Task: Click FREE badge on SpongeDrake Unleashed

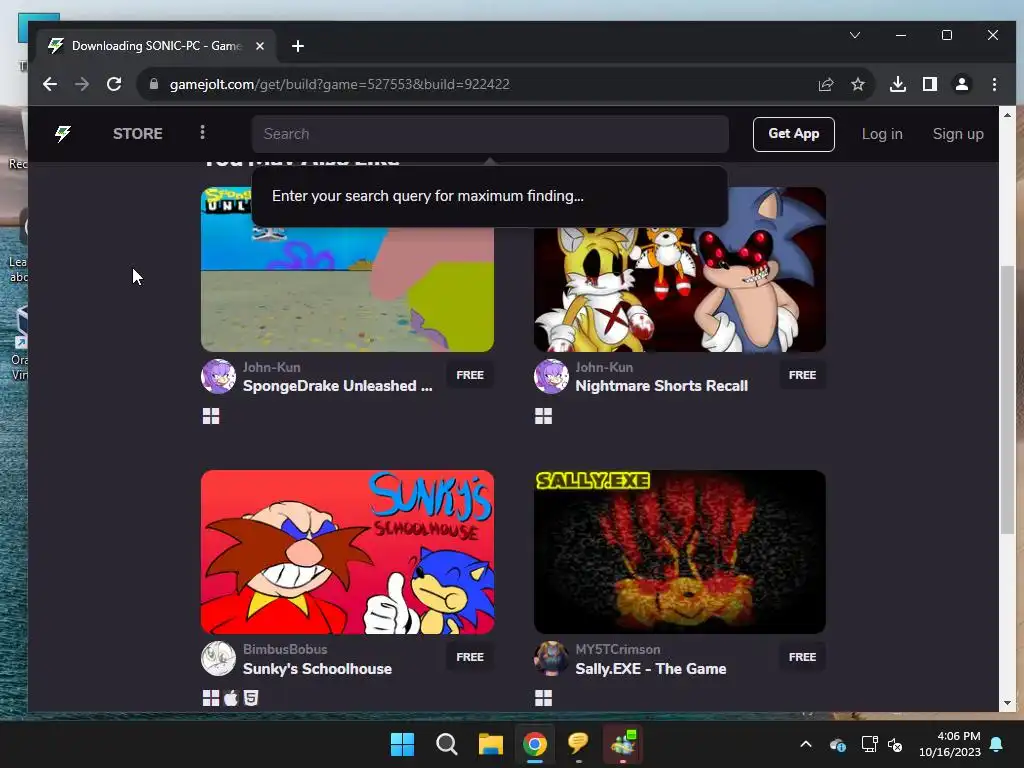Action: [470, 375]
